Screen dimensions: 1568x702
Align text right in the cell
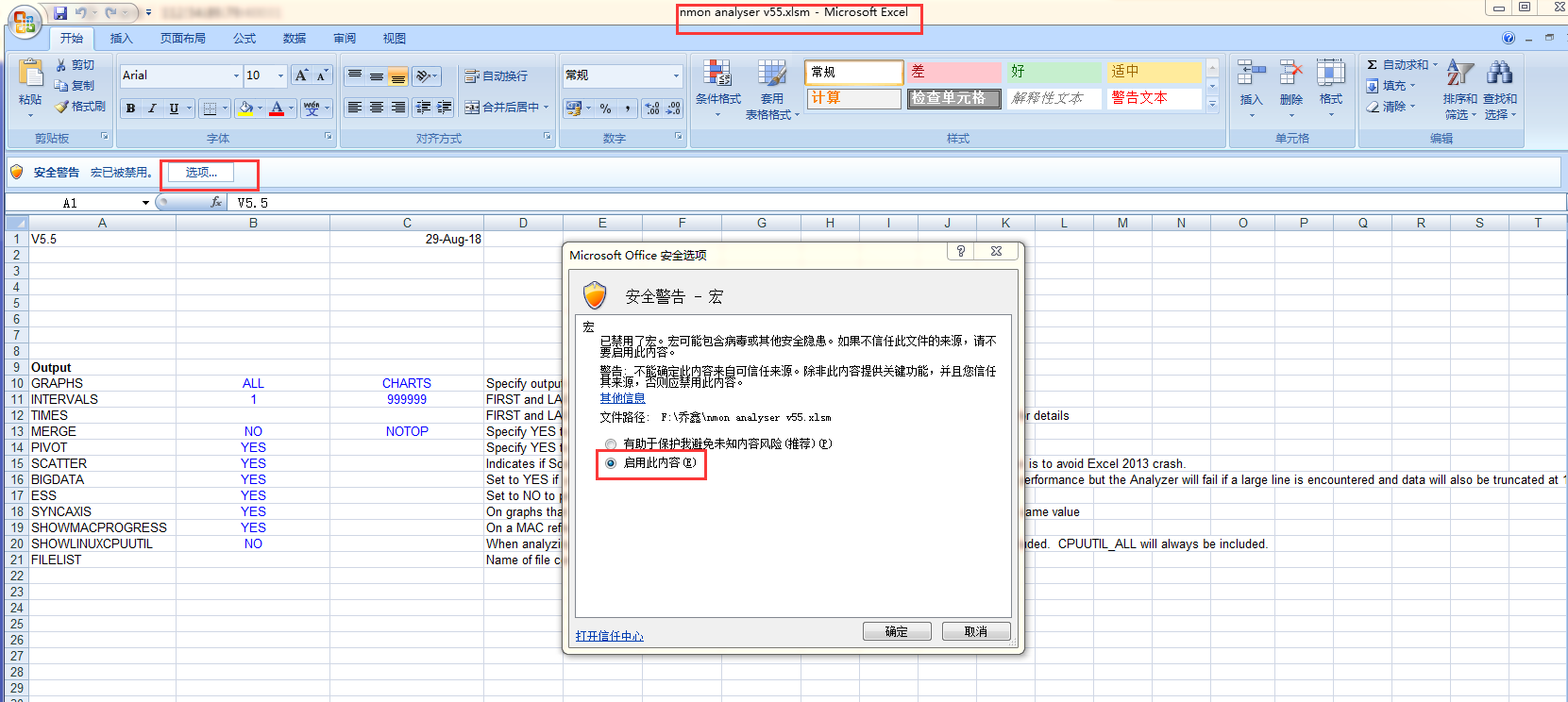(x=398, y=108)
